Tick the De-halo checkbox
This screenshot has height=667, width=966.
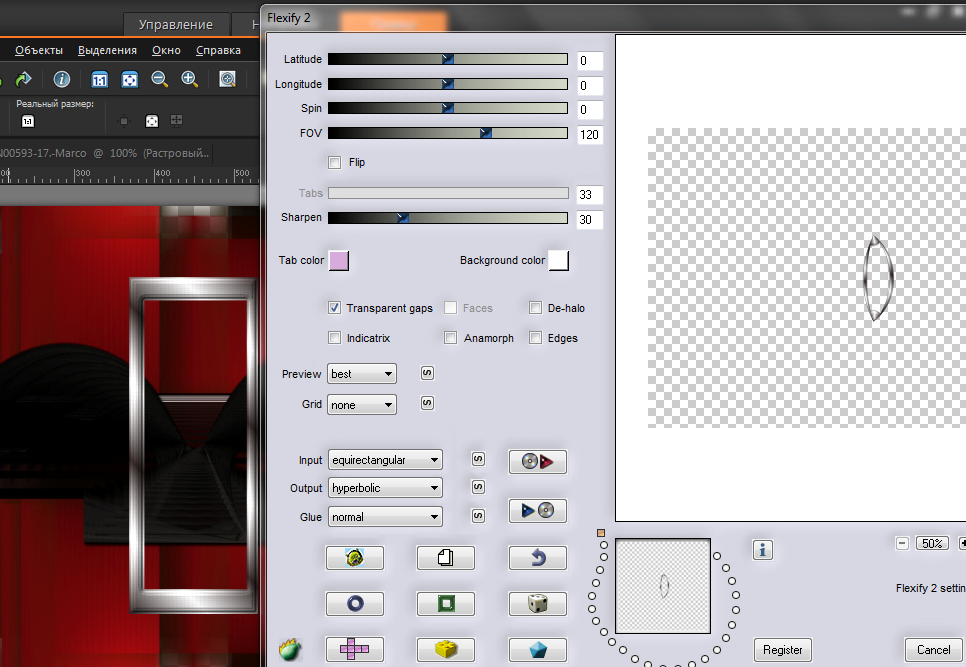pyautogui.click(x=536, y=308)
